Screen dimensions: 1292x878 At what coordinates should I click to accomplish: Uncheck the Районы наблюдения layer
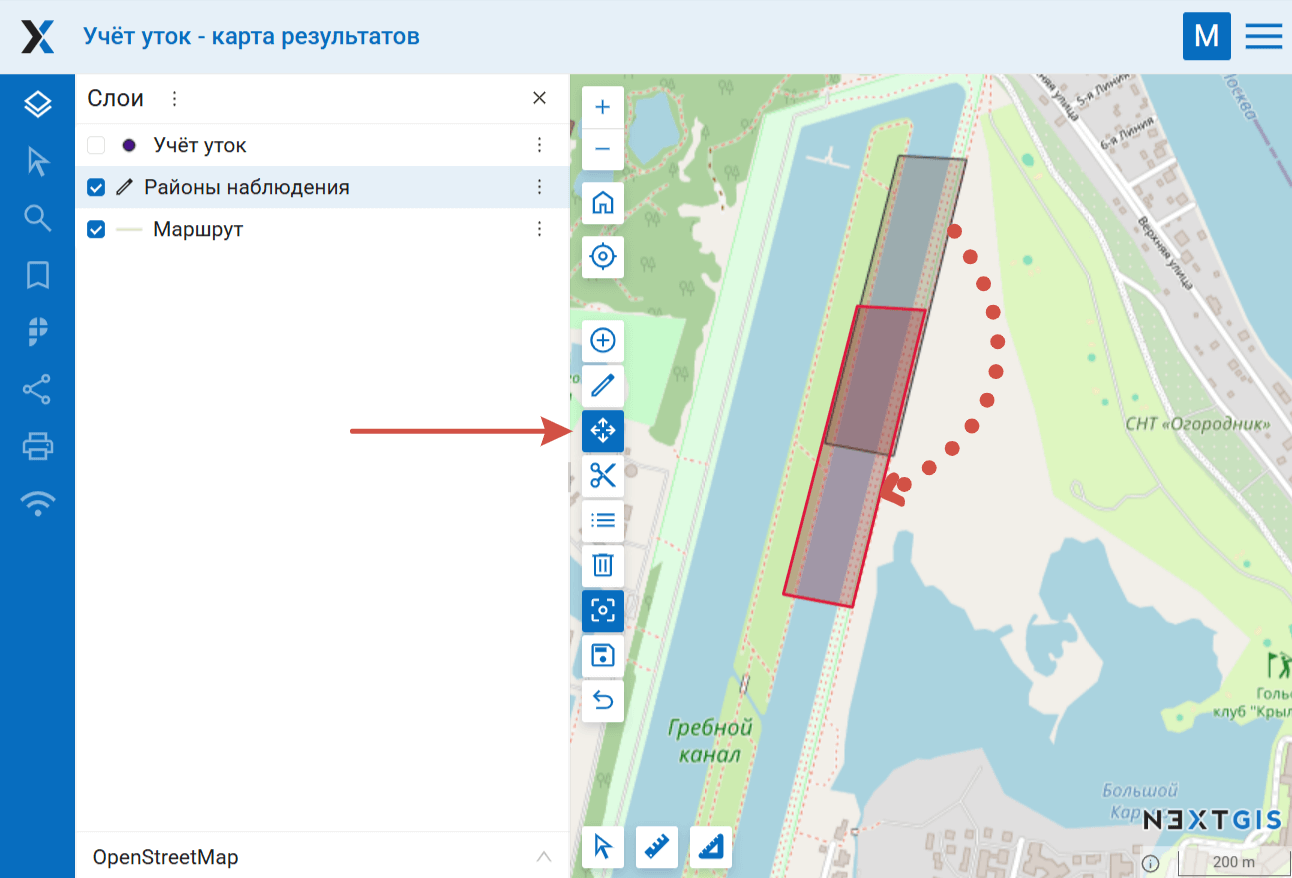pos(96,188)
